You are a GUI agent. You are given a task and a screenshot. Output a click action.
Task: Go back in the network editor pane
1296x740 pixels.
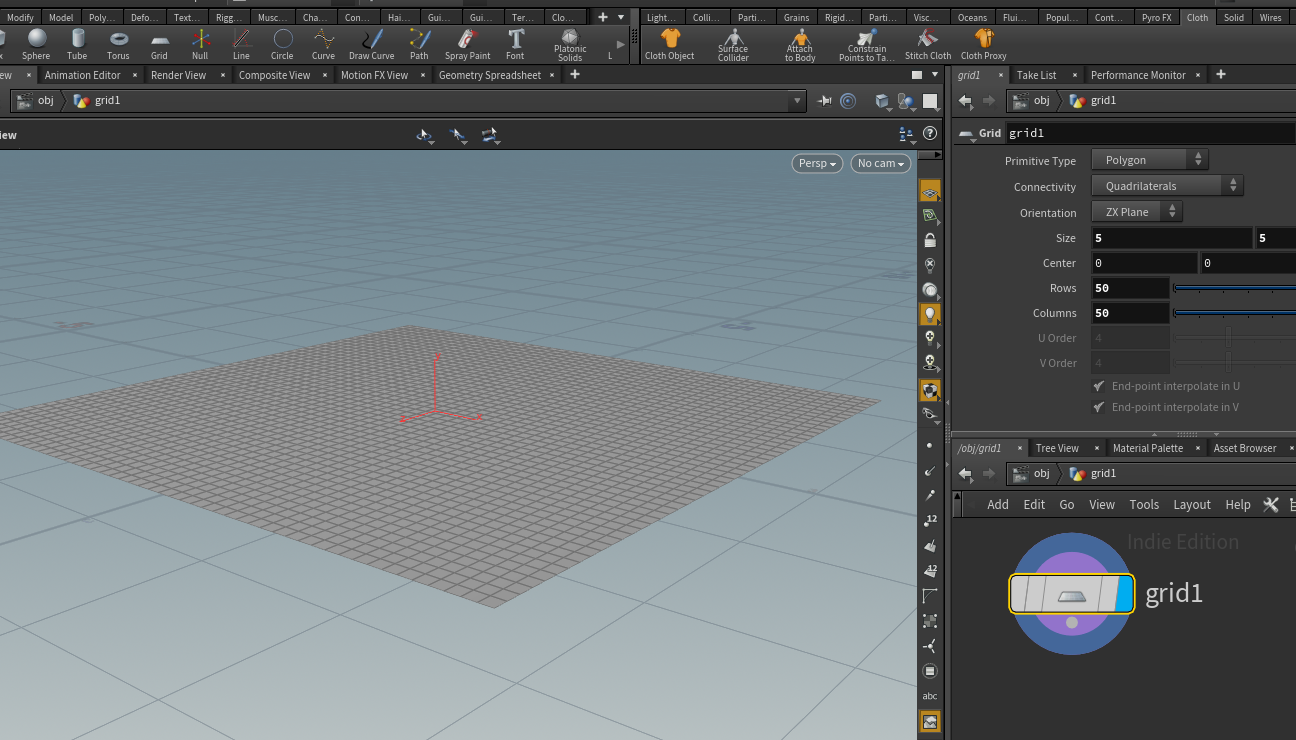pyautogui.click(x=966, y=473)
